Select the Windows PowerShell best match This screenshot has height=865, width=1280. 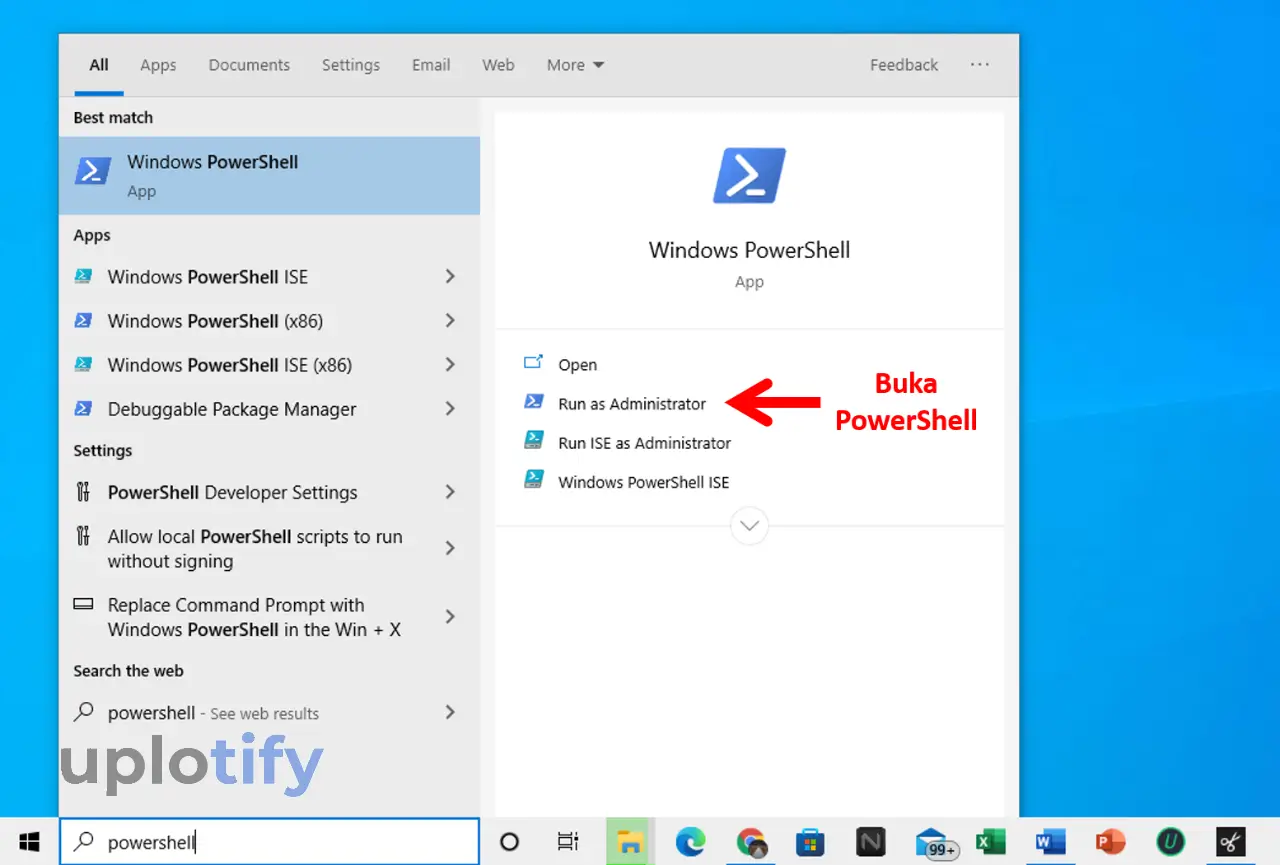269,175
